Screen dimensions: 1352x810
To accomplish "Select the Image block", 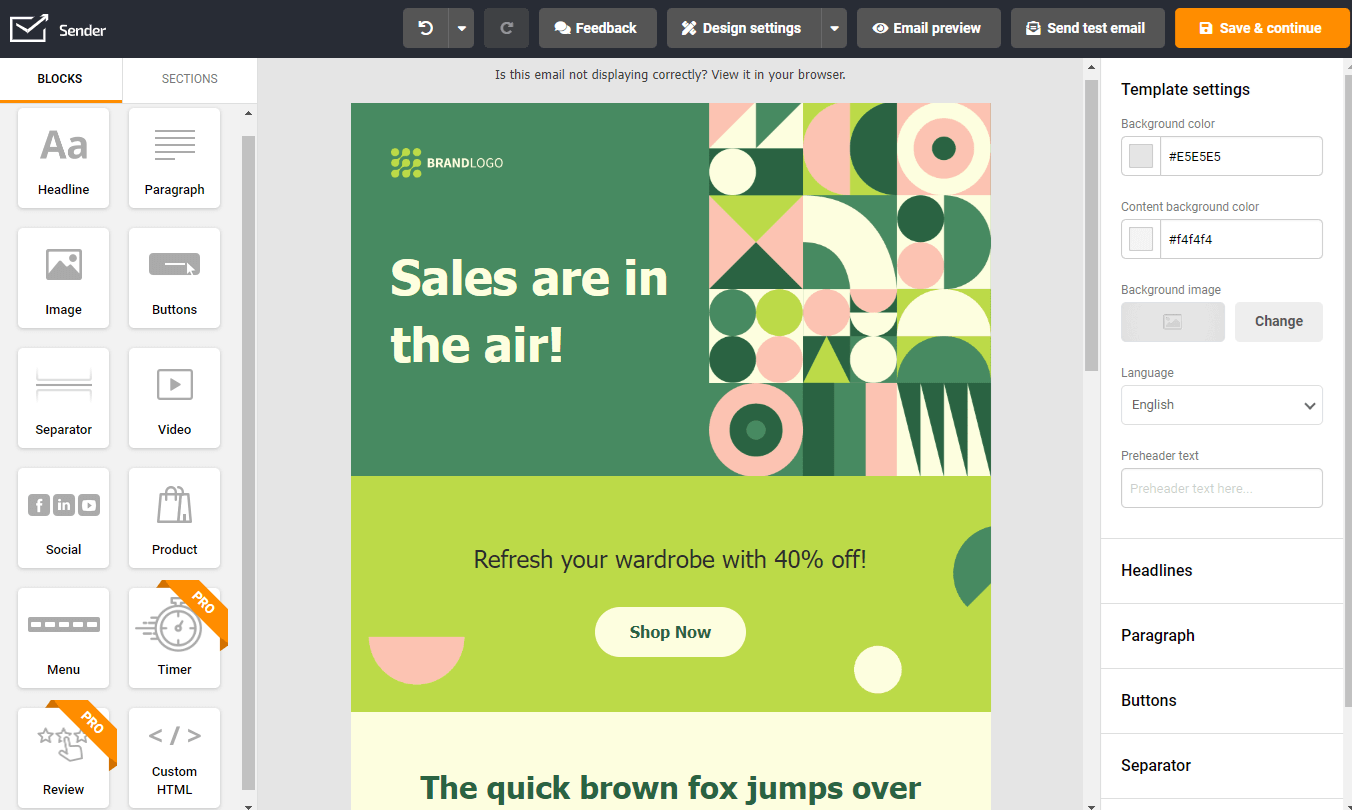I will pos(63,278).
